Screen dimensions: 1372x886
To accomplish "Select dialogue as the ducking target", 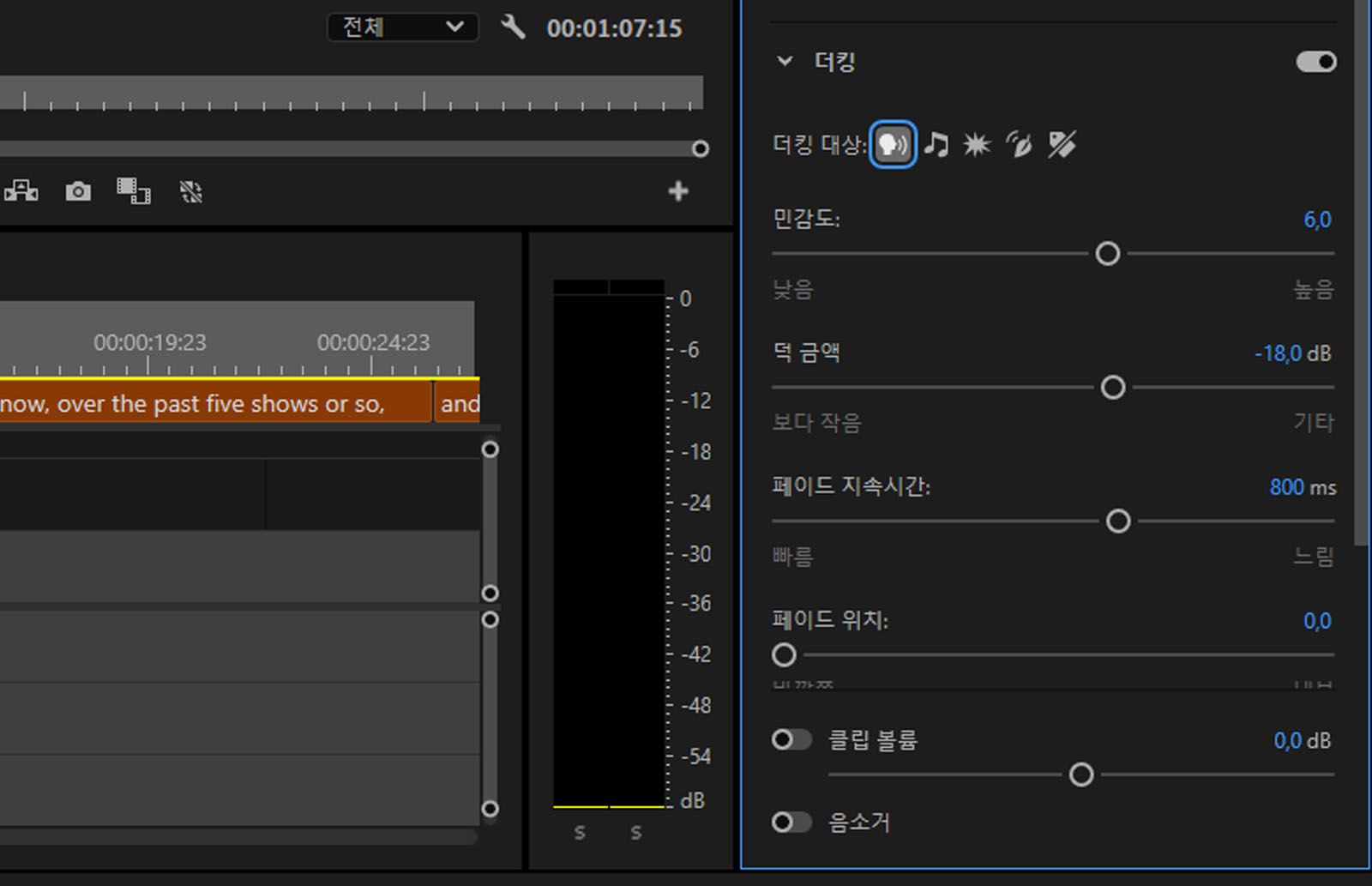I will (x=893, y=144).
